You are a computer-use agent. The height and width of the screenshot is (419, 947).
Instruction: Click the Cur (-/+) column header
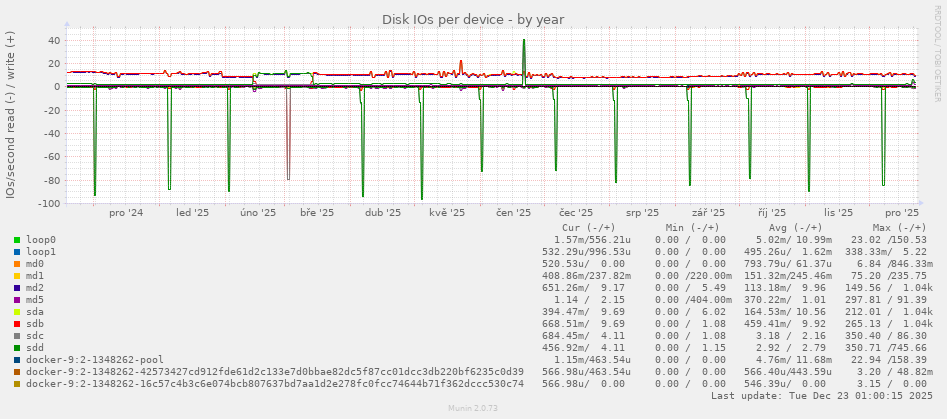pyautogui.click(x=589, y=228)
